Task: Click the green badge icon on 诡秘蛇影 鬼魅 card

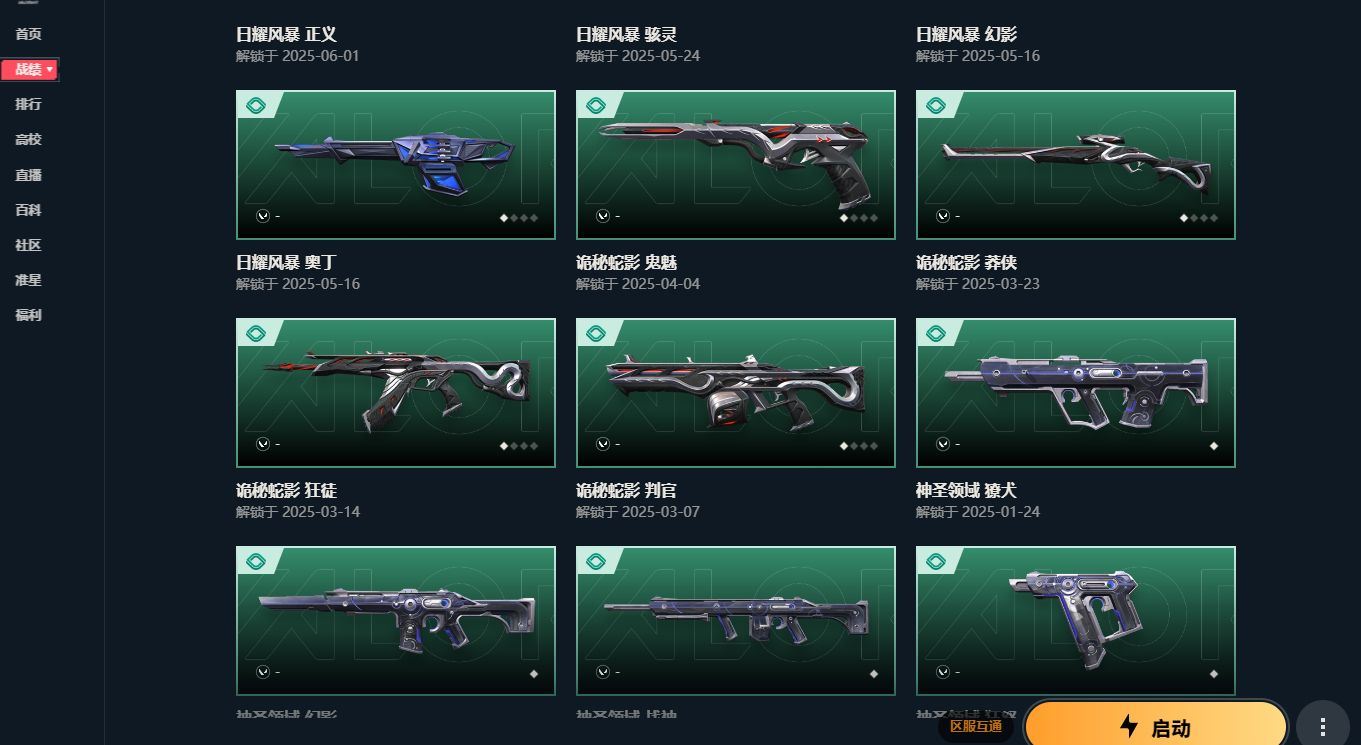Action: pos(596,334)
